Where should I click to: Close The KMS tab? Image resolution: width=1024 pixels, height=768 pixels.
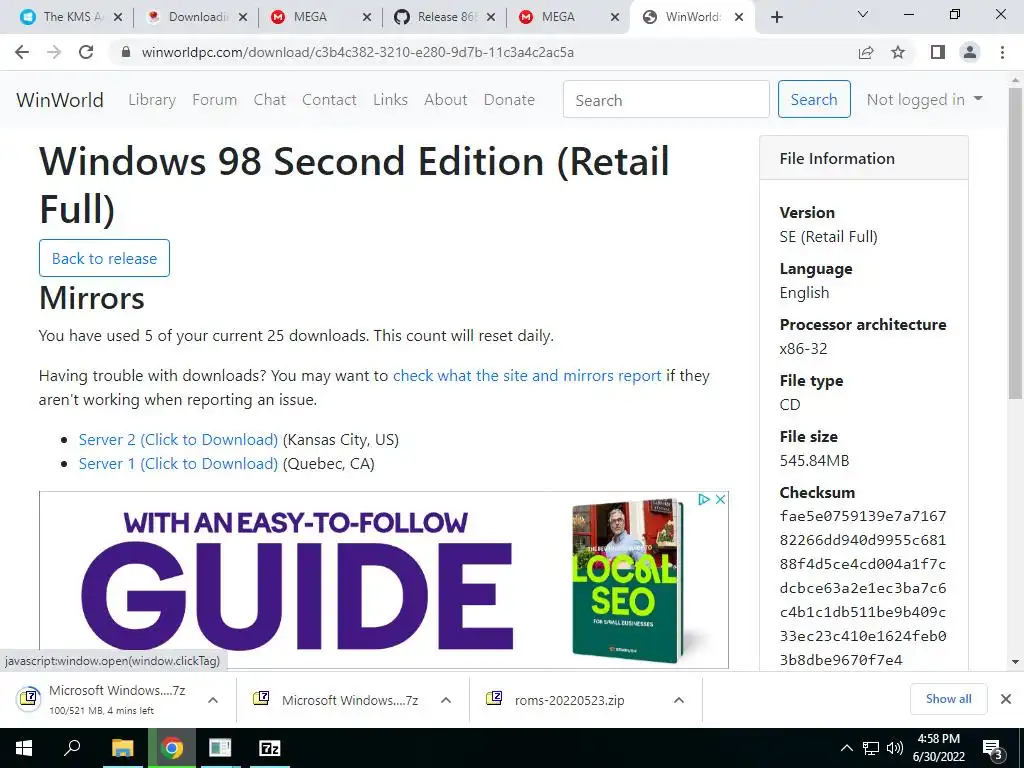(x=118, y=17)
